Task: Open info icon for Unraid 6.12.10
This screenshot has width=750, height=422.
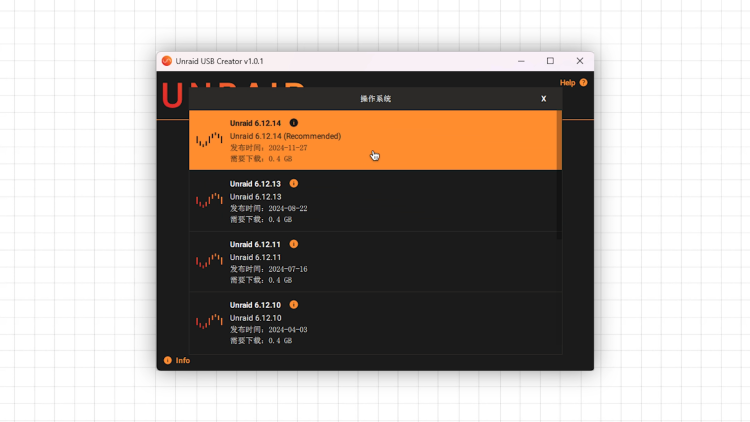Action: click(294, 305)
